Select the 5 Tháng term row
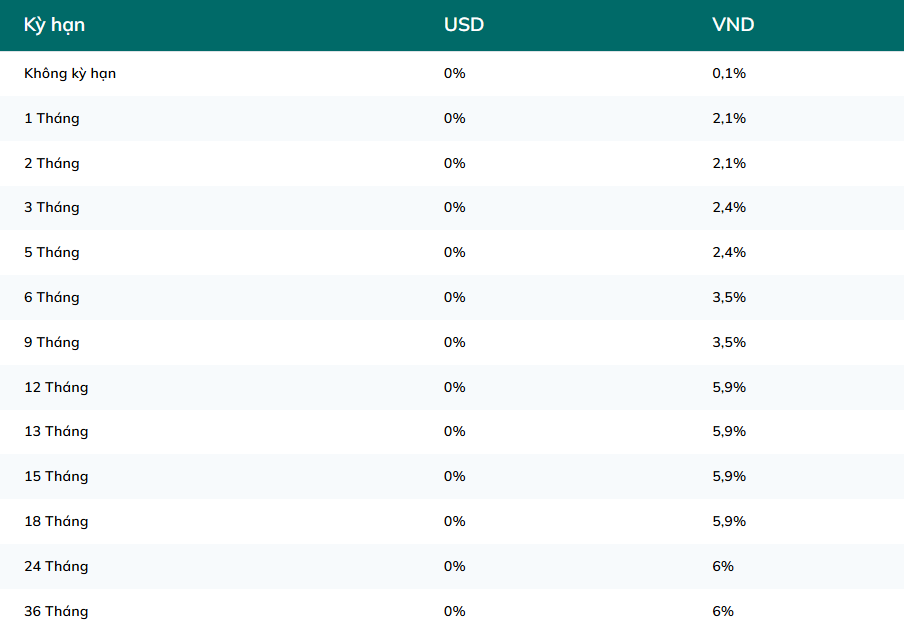 tap(452, 253)
